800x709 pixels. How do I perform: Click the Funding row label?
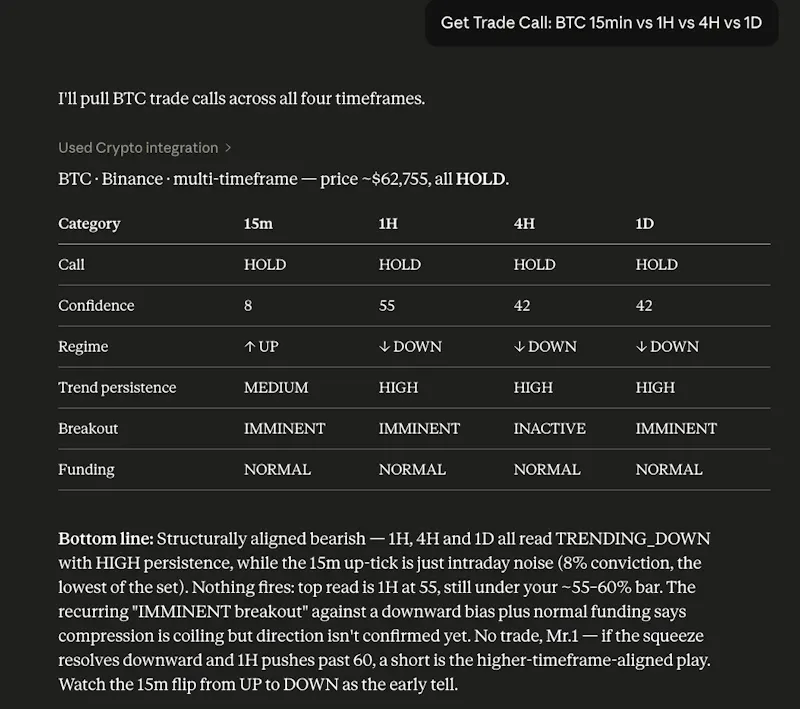[x=86, y=469]
